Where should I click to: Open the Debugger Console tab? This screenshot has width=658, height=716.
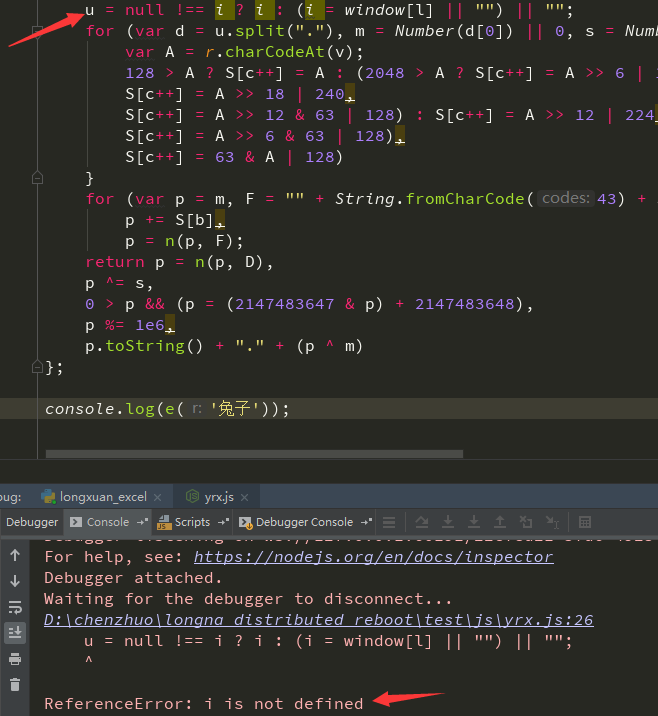(304, 522)
